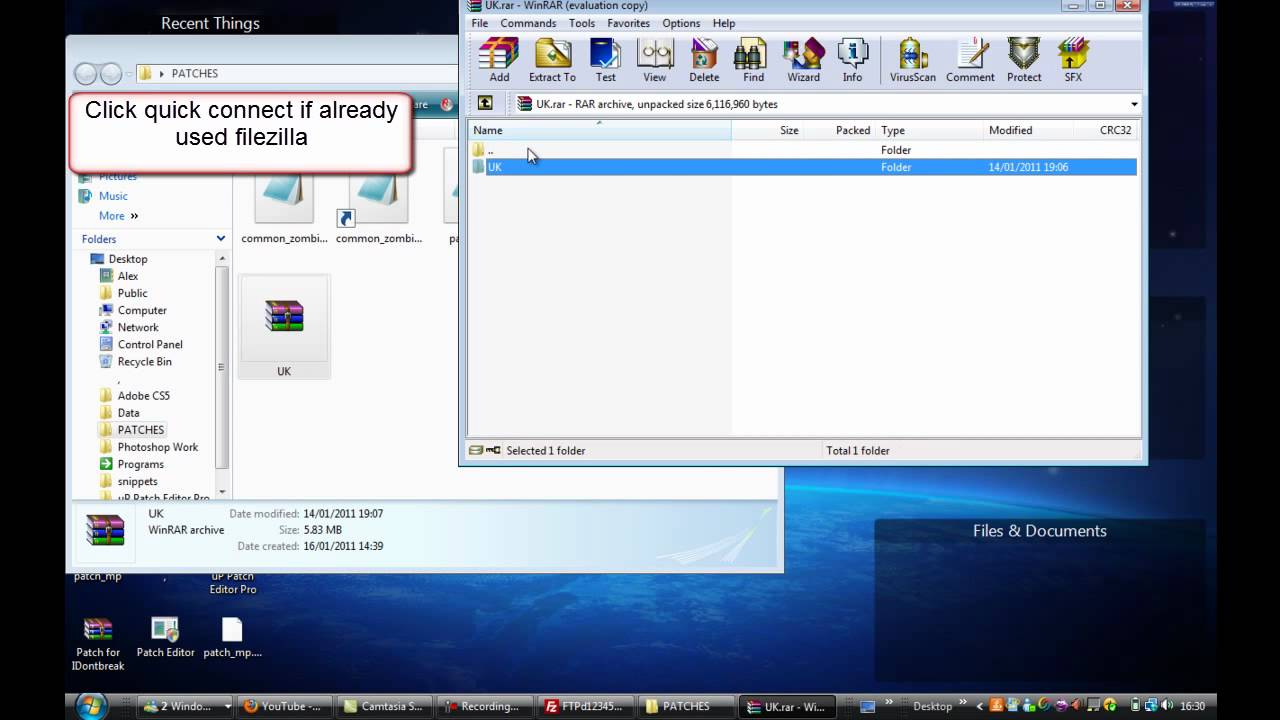Screen dimensions: 1280x720
Task: Click the View toolbar icon in WinRAR
Action: pos(655,60)
